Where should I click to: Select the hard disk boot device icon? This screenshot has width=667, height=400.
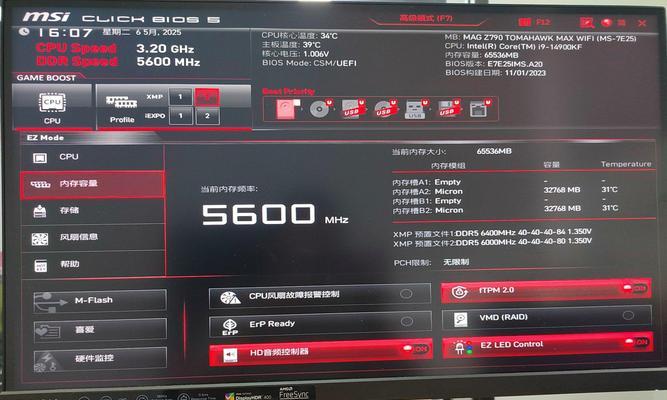click(x=288, y=109)
